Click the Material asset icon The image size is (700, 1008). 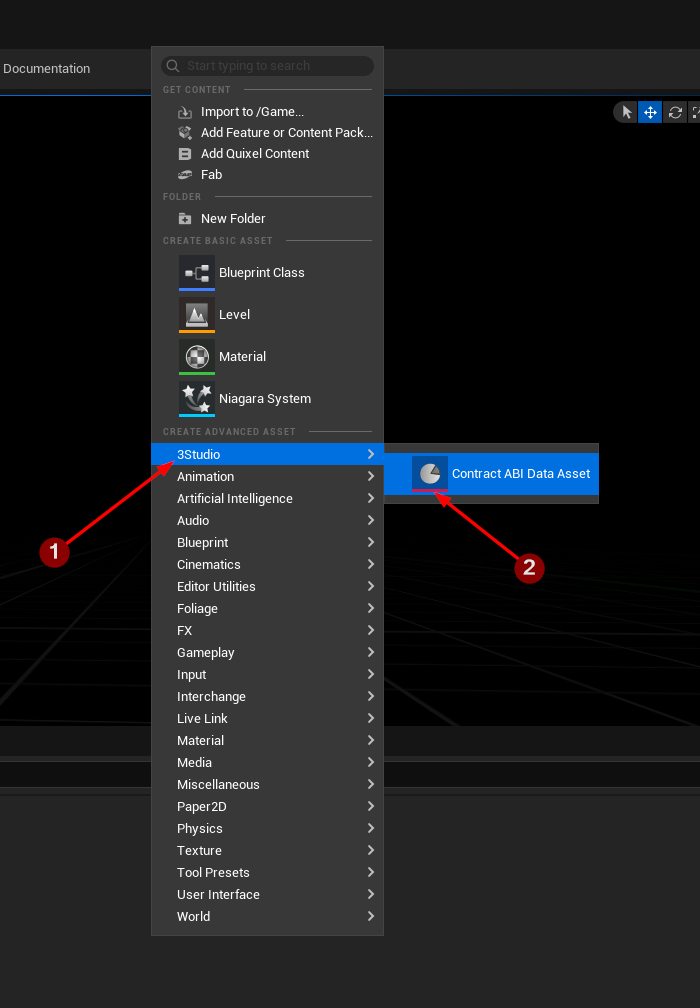(x=197, y=357)
